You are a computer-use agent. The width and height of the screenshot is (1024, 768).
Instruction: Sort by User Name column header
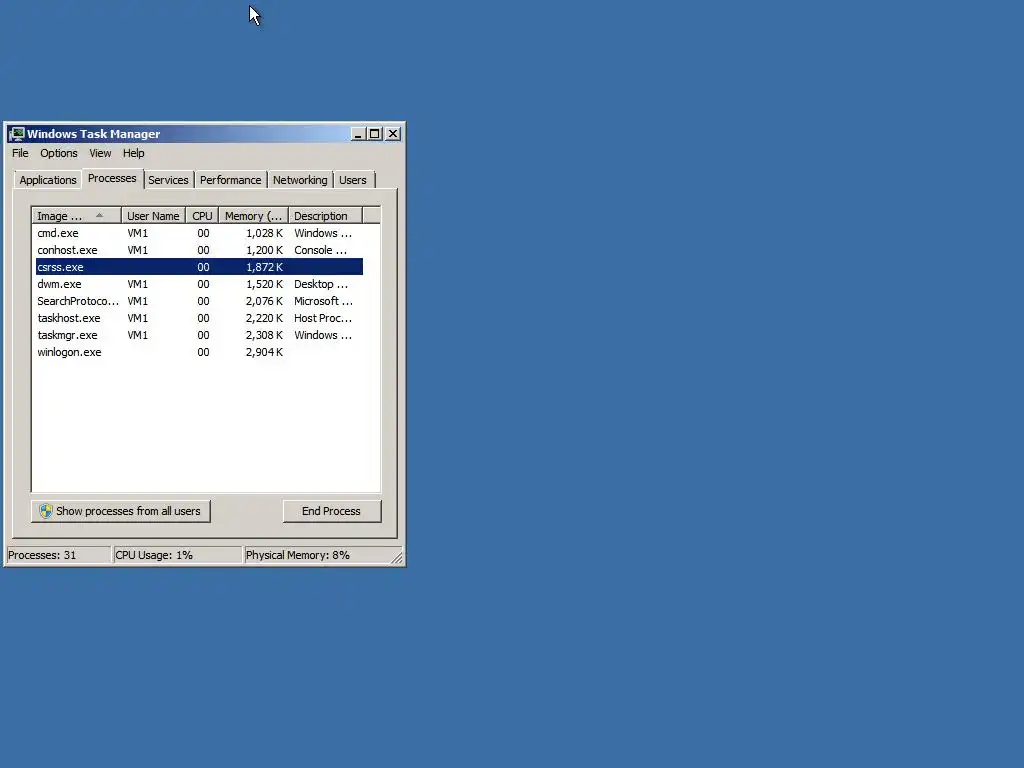click(x=153, y=216)
